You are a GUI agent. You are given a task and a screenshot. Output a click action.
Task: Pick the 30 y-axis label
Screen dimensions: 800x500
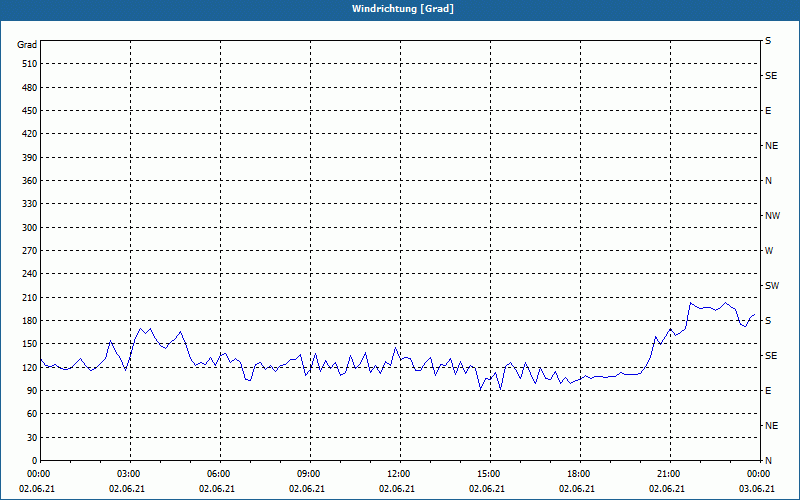[32, 438]
